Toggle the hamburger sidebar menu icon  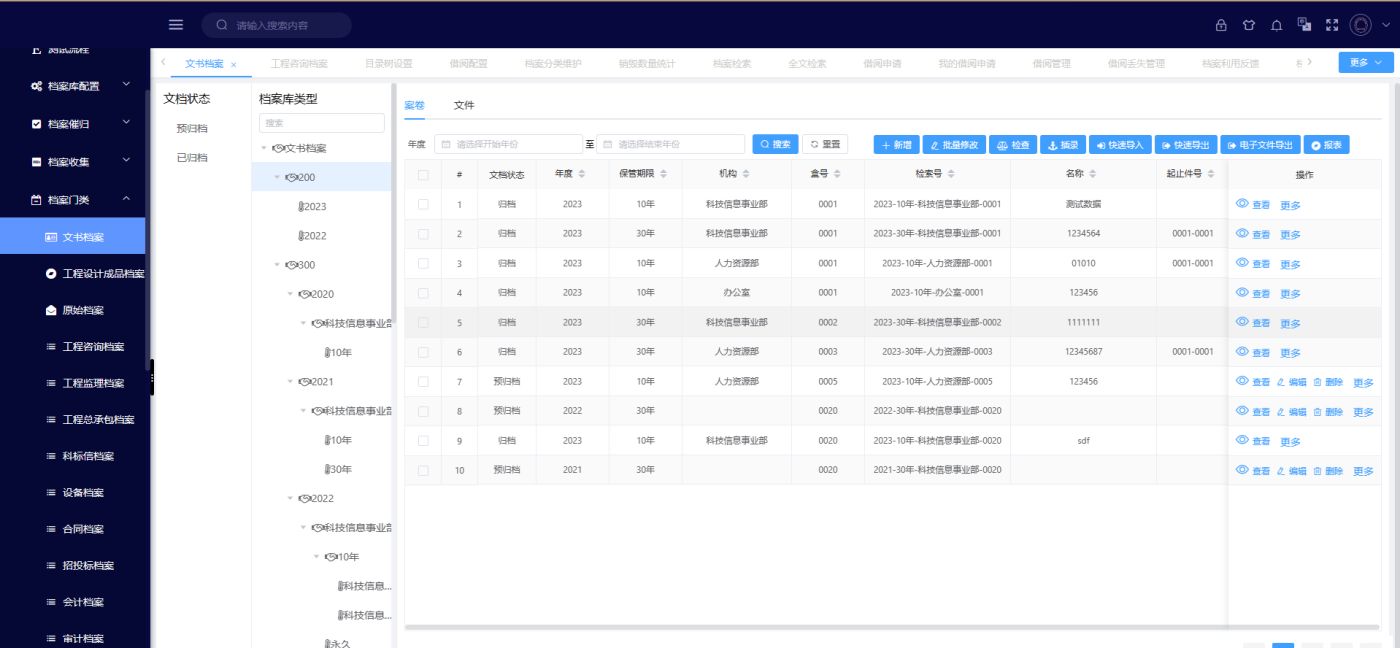176,25
